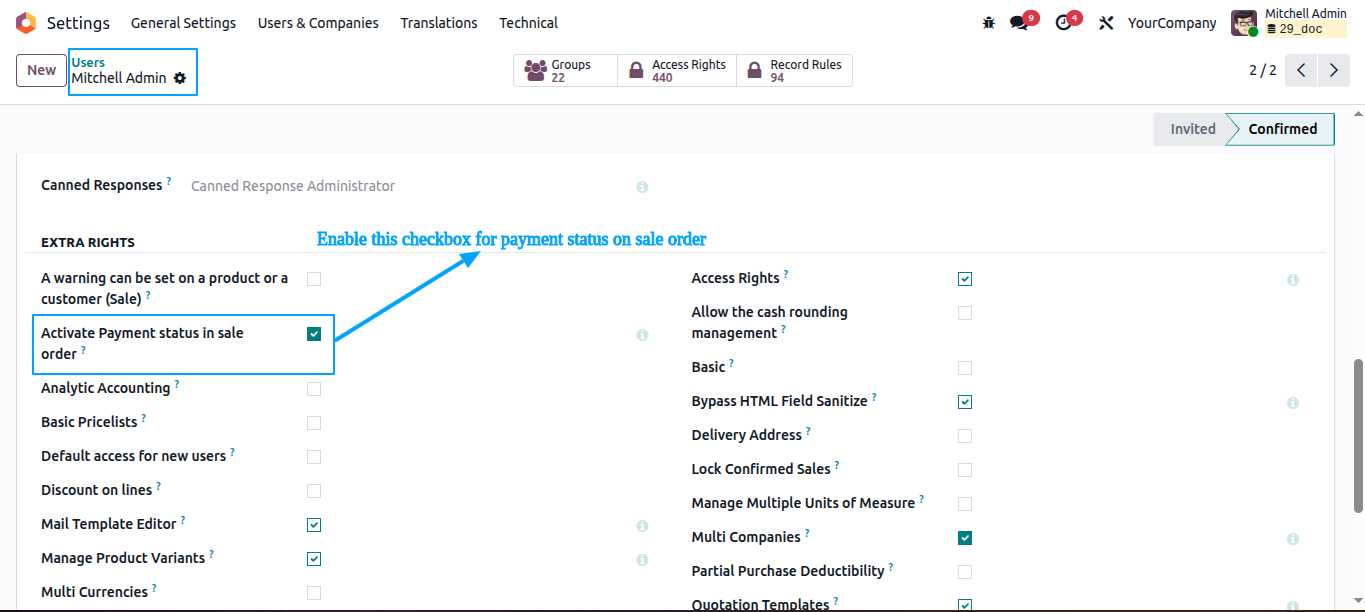Image resolution: width=1365 pixels, height=612 pixels.
Task: Click help mark next to Analytic Accounting
Action: [177, 384]
